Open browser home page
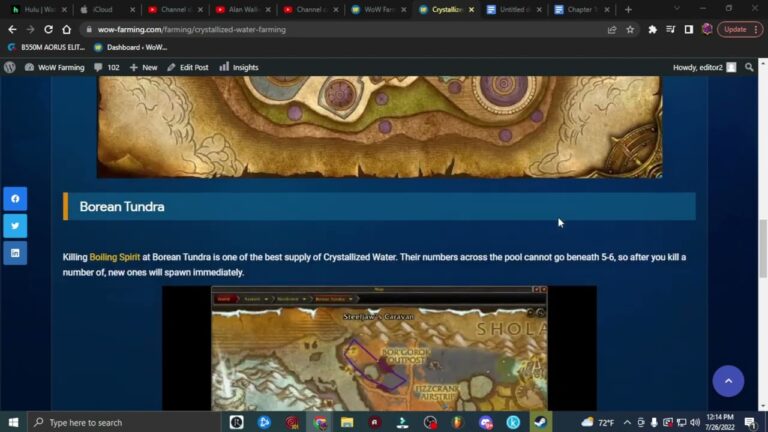 pyautogui.click(x=67, y=29)
